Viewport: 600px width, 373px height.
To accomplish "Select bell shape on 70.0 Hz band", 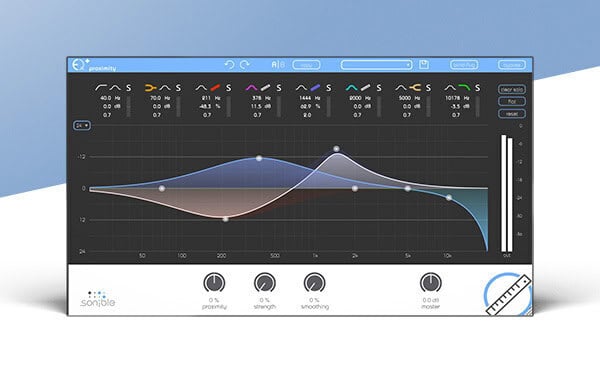I will pyautogui.click(x=165, y=88).
